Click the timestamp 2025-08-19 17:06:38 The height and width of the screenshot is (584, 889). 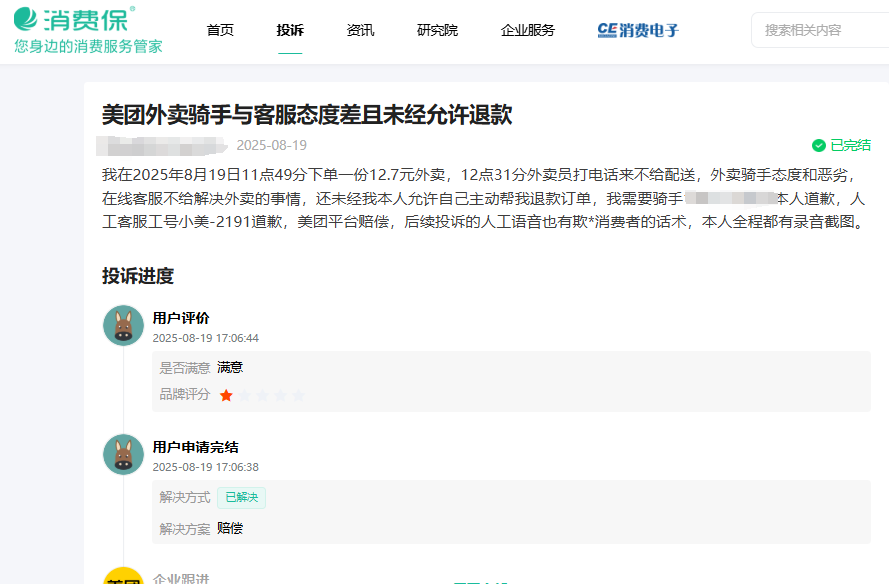point(206,467)
